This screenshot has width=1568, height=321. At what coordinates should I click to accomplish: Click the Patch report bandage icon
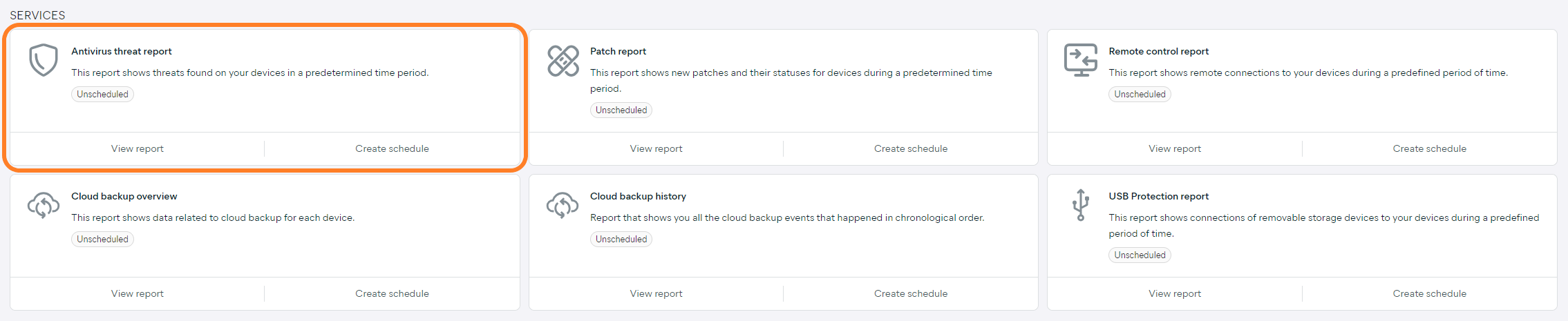(x=563, y=61)
